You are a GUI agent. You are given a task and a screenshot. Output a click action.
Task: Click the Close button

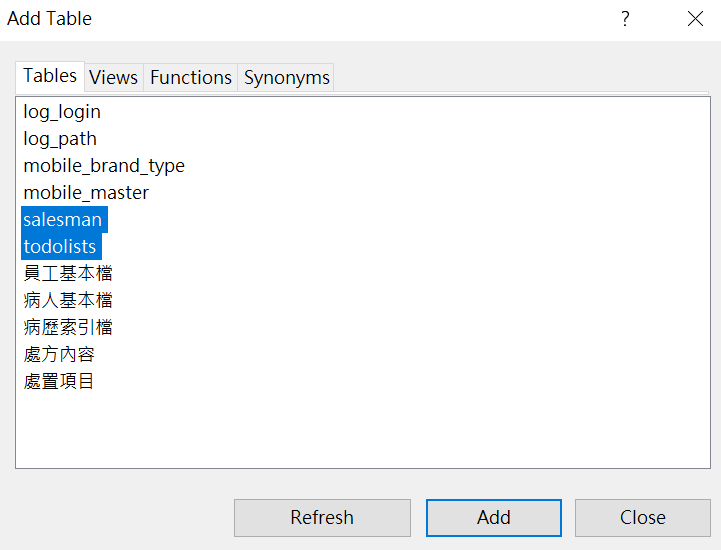coord(643,518)
